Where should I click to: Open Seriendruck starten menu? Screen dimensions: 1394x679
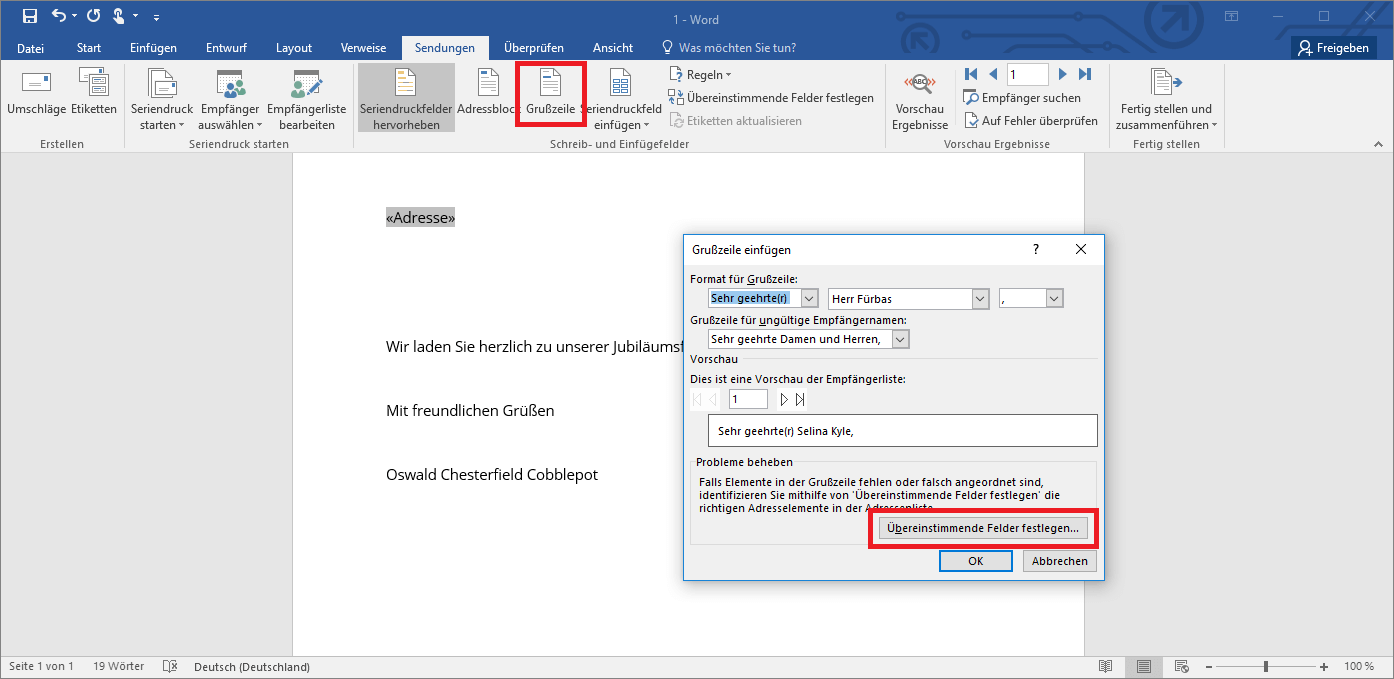click(x=162, y=99)
